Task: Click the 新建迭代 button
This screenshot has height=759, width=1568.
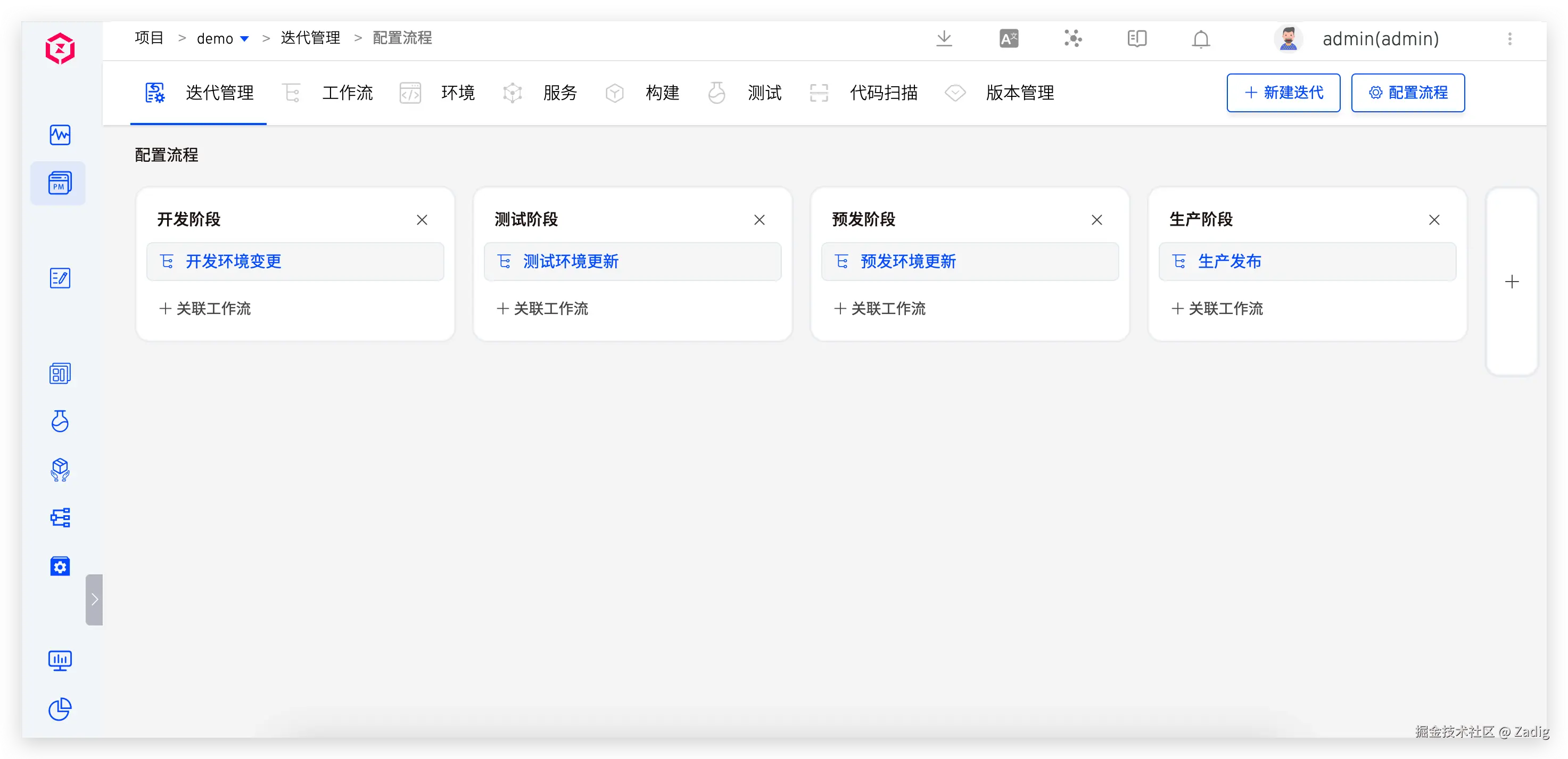Action: pyautogui.click(x=1283, y=93)
